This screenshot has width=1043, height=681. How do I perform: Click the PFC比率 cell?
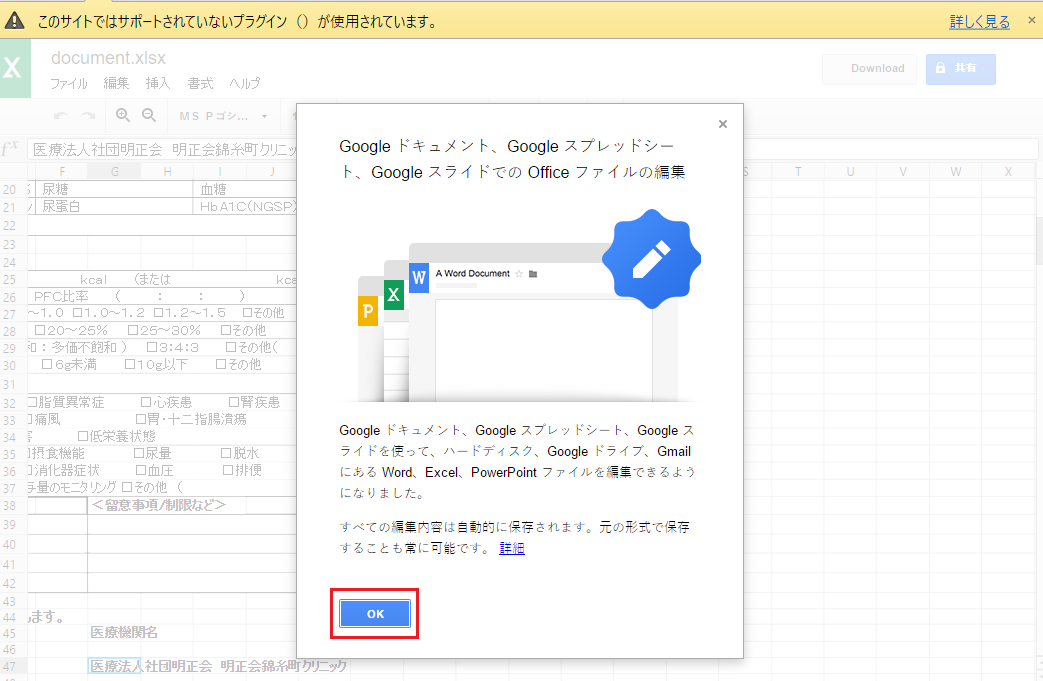[x=61, y=296]
